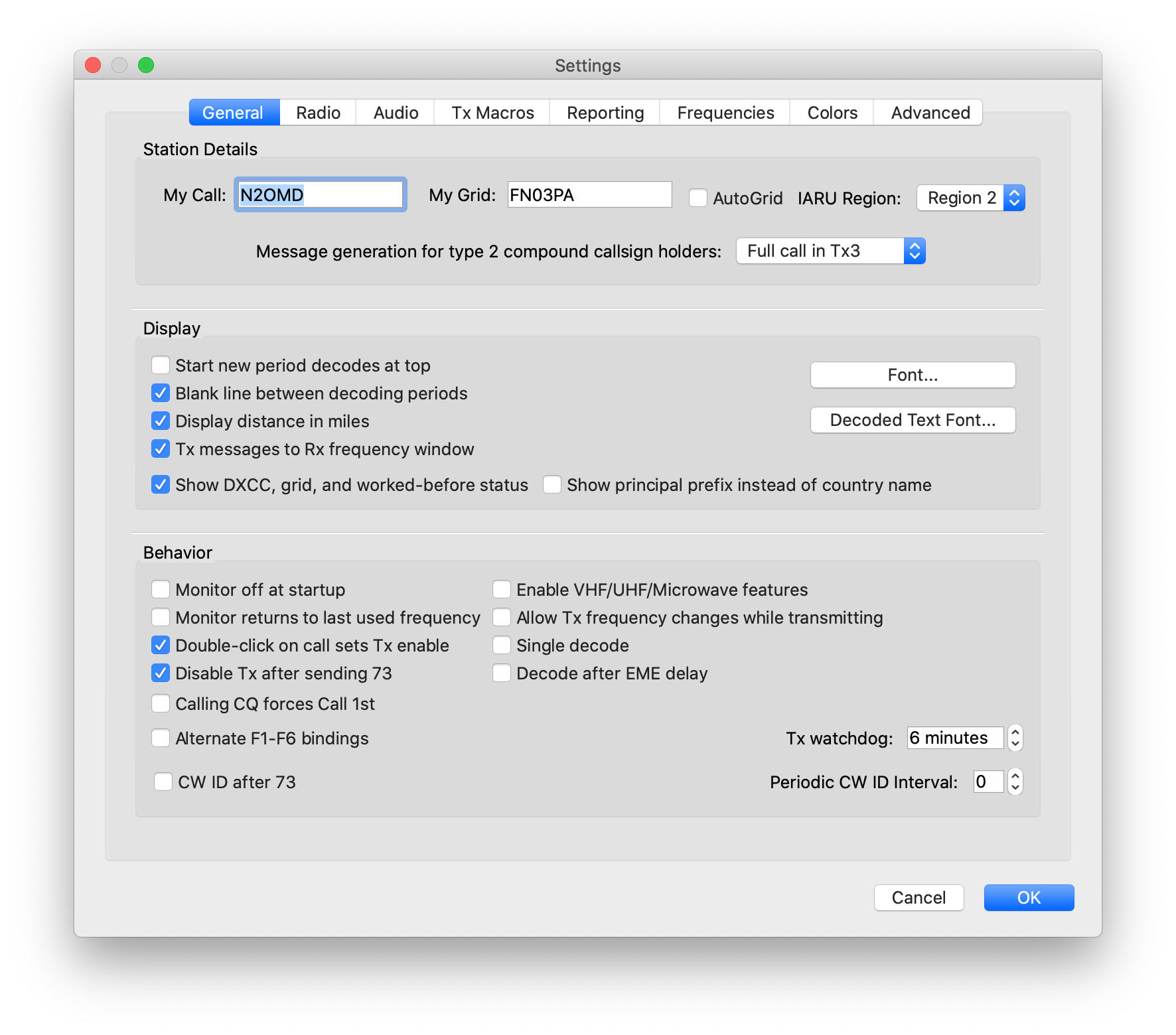Screen dimensions: 1176x1035
Task: Click the green zoom window button
Action: tap(146, 65)
